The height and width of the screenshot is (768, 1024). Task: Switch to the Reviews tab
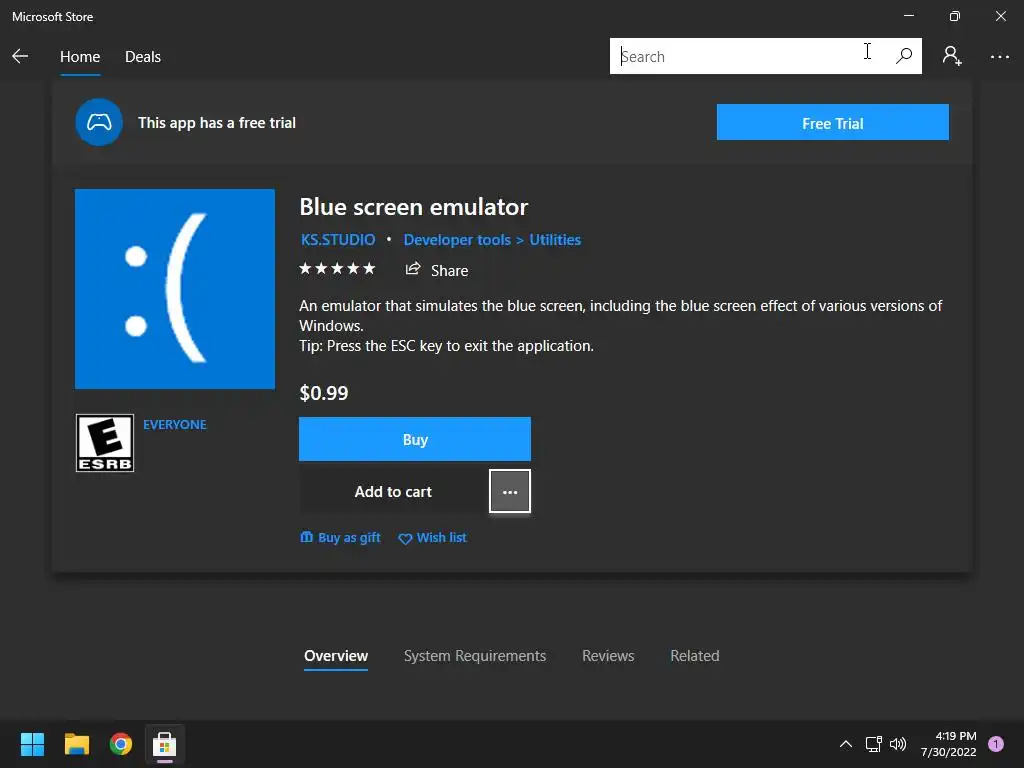(x=608, y=656)
